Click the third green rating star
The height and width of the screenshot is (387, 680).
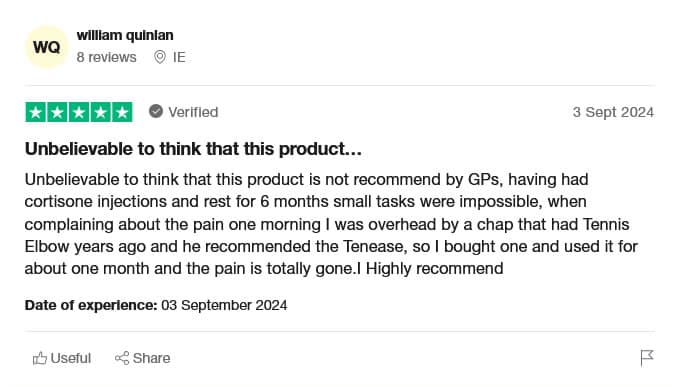click(79, 112)
